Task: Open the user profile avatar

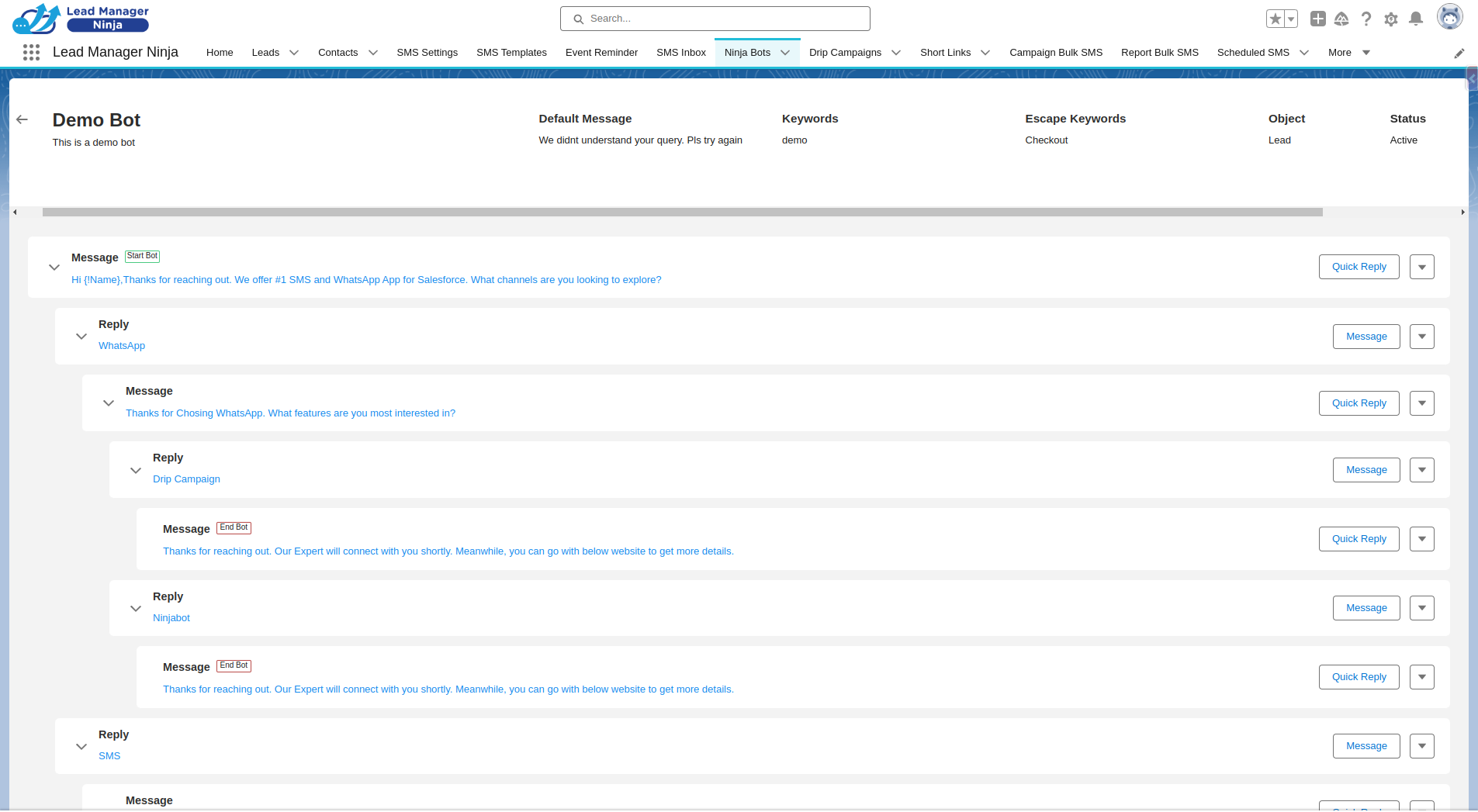Action: point(1449,17)
